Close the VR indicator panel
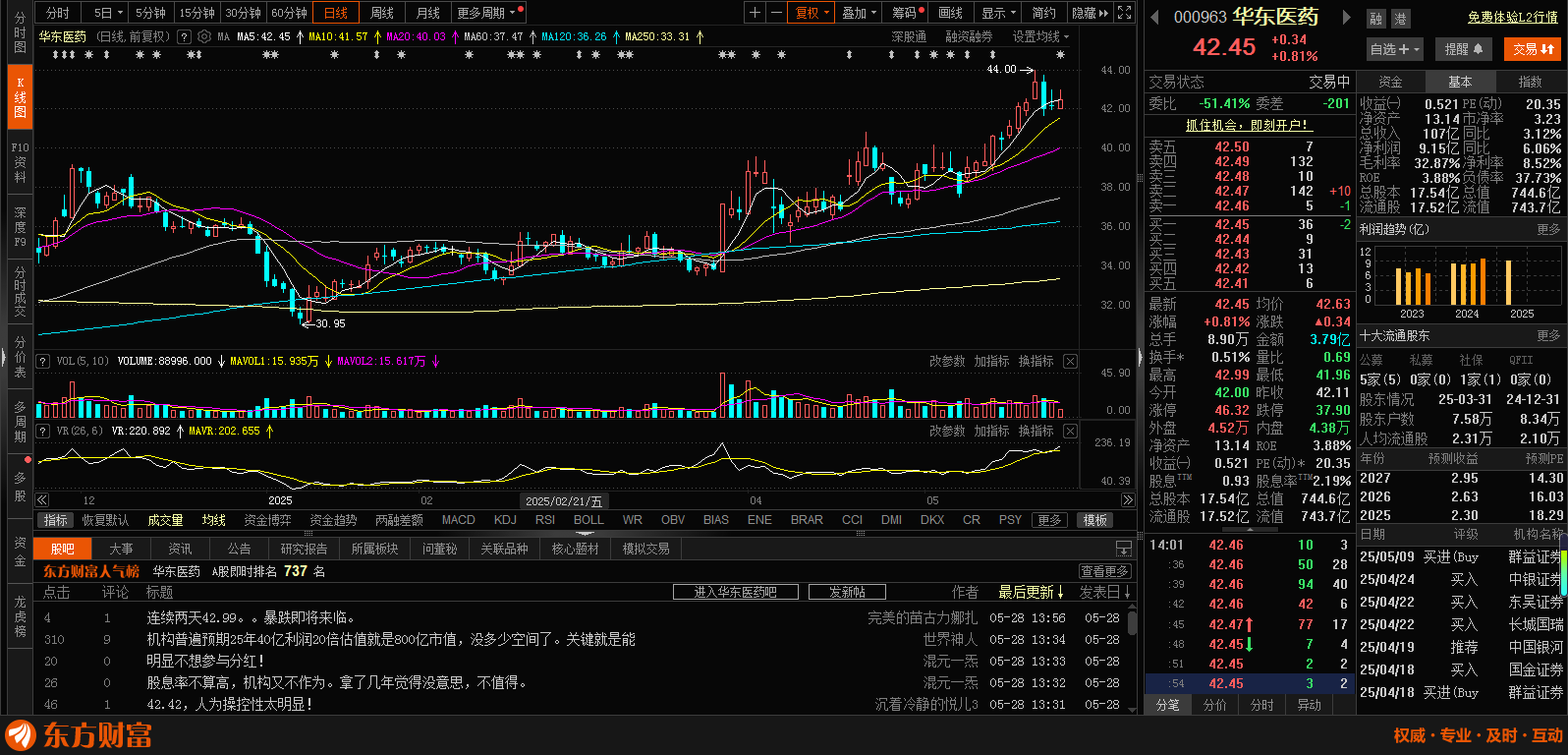The image size is (1568, 755). [x=1070, y=431]
